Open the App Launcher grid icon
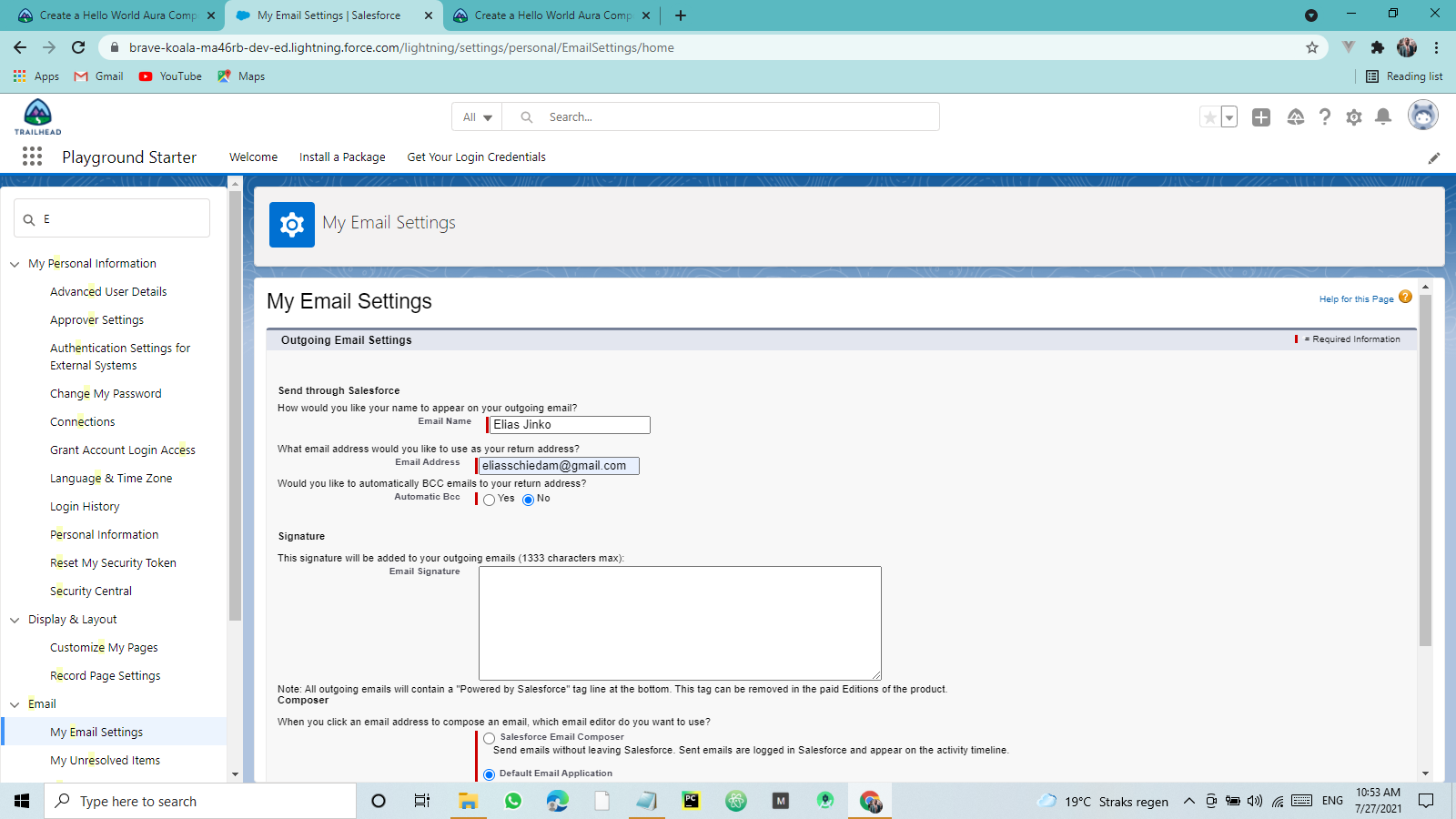This screenshot has width=1456, height=819. coord(32,157)
